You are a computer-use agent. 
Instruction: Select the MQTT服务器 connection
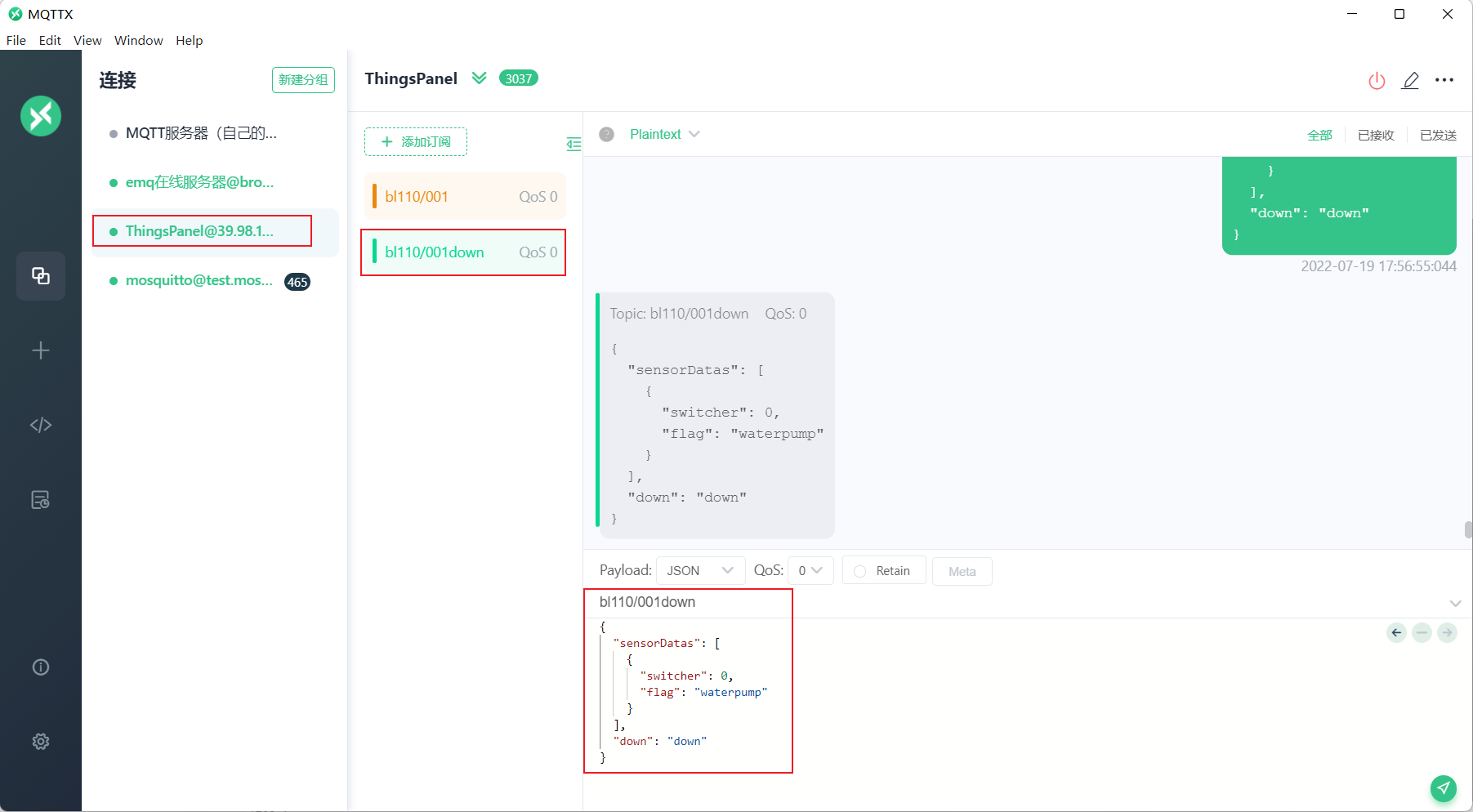pos(214,133)
